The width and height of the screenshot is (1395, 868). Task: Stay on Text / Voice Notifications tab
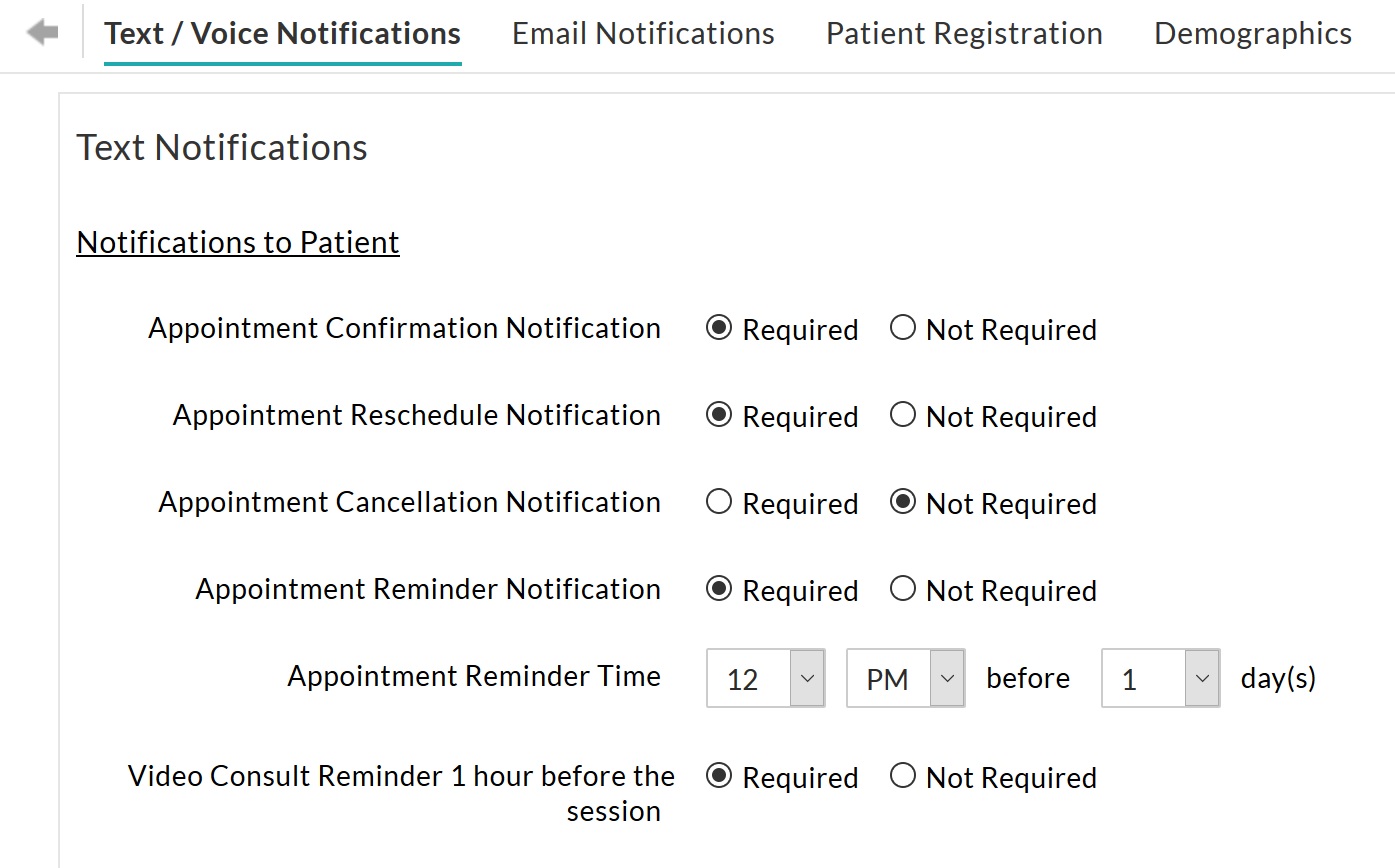283,33
